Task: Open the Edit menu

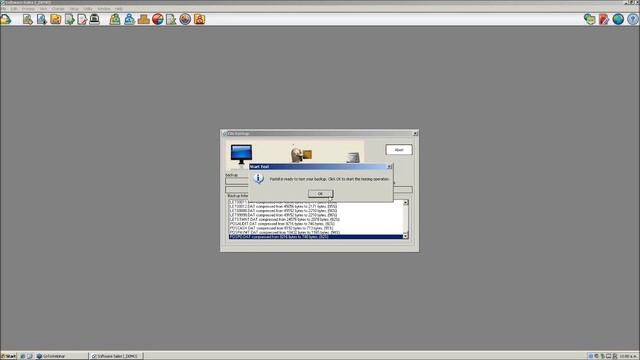Action: coord(14,9)
